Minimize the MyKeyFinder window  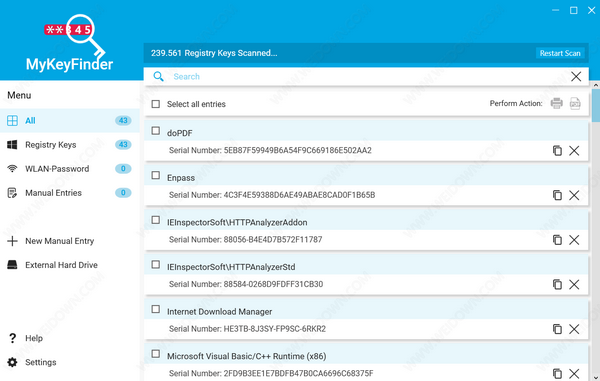tap(556, 10)
